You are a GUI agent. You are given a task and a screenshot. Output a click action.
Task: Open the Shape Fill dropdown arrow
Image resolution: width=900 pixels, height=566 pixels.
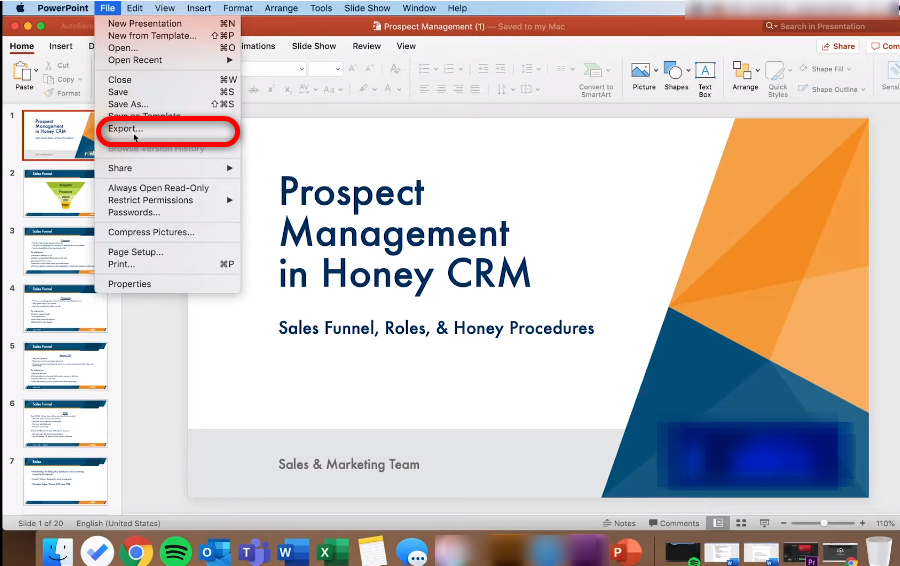tap(849, 69)
